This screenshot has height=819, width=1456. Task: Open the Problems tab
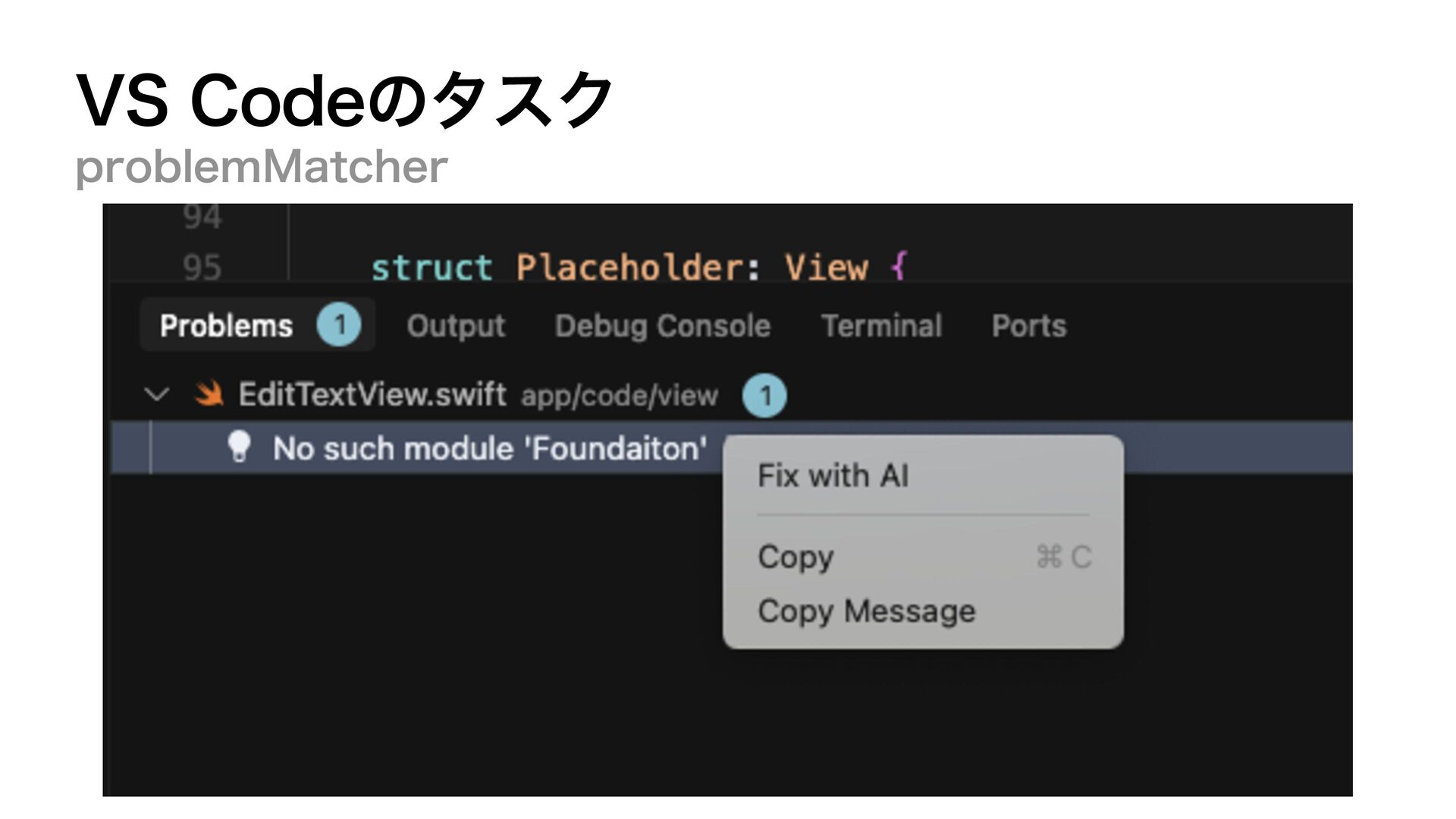pyautogui.click(x=226, y=325)
